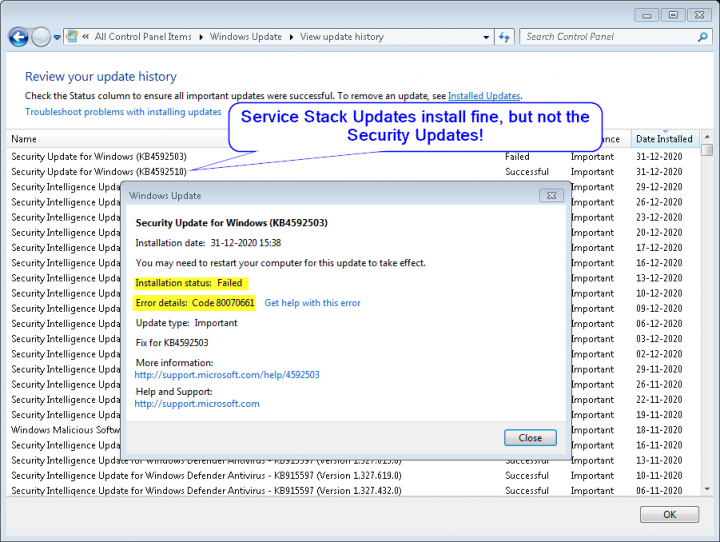Click scrollbar down arrow of update list
Image resolution: width=720 pixels, height=542 pixels.
(x=707, y=489)
